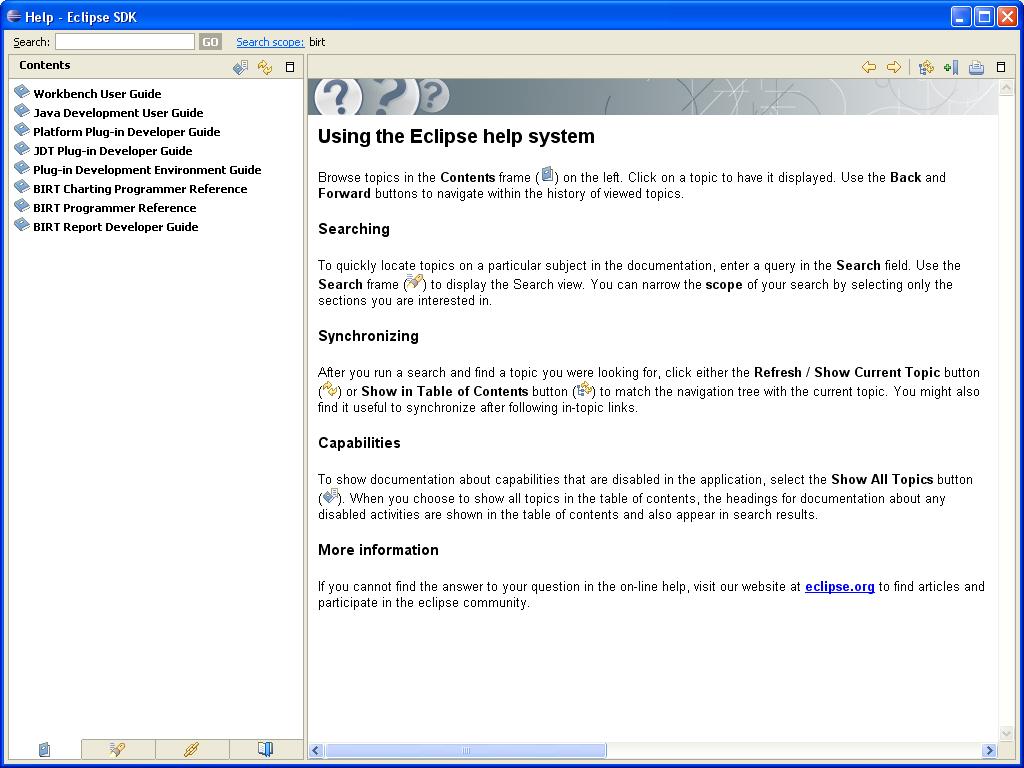Maximize the Contents panel
This screenshot has height=768, width=1024.
(290, 67)
